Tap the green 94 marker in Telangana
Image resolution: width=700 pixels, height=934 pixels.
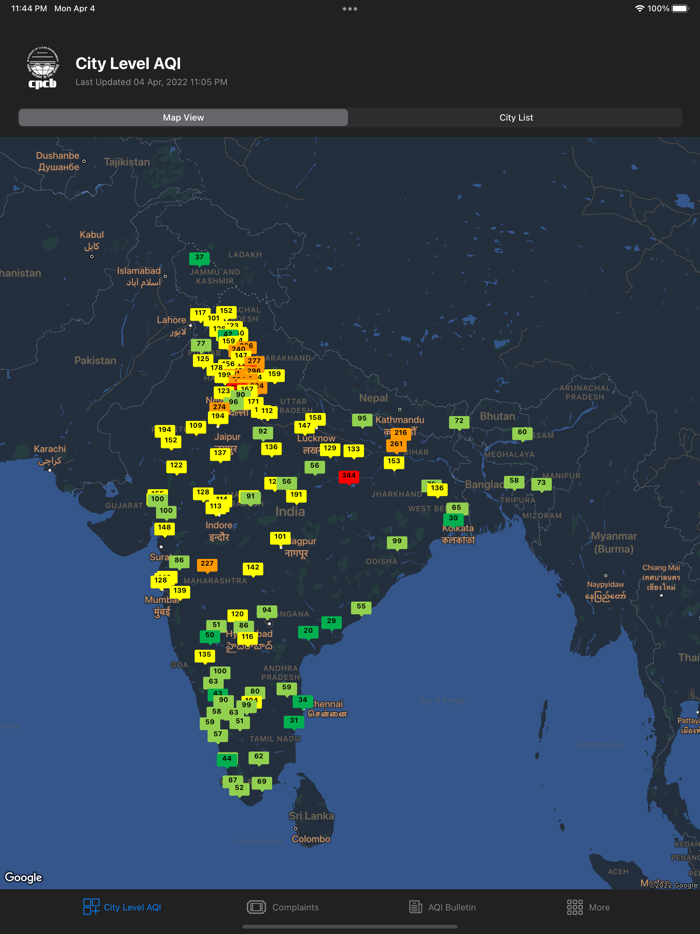click(x=267, y=611)
